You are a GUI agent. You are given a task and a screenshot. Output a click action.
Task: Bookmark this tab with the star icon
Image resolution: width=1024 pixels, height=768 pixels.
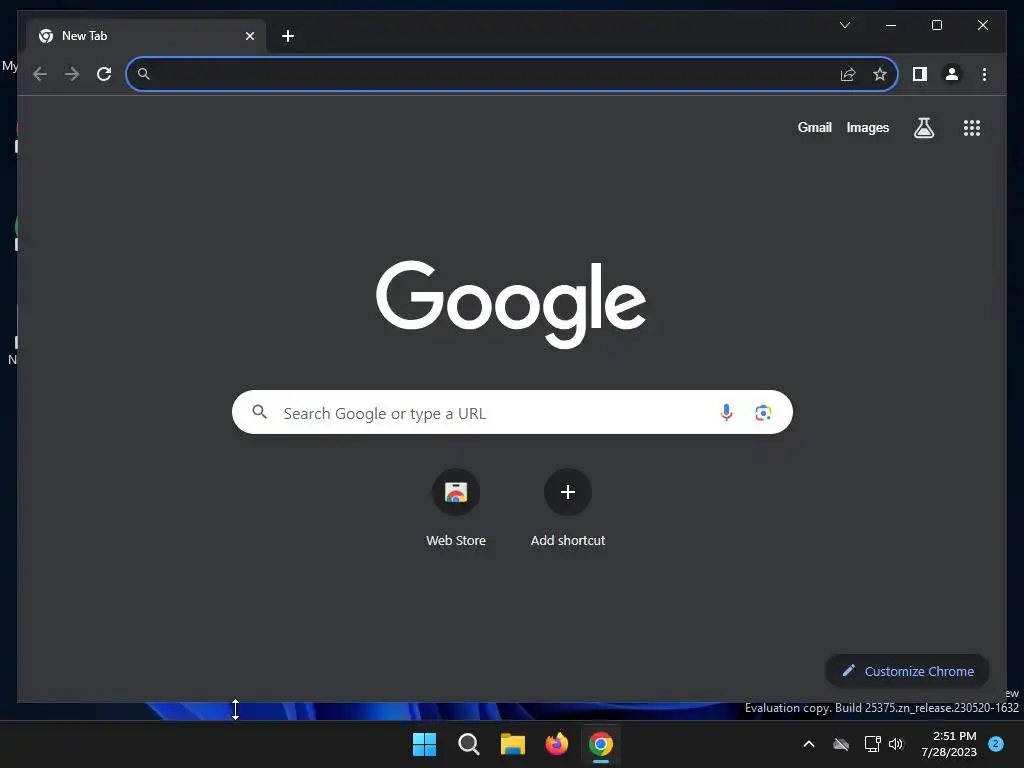(880, 74)
